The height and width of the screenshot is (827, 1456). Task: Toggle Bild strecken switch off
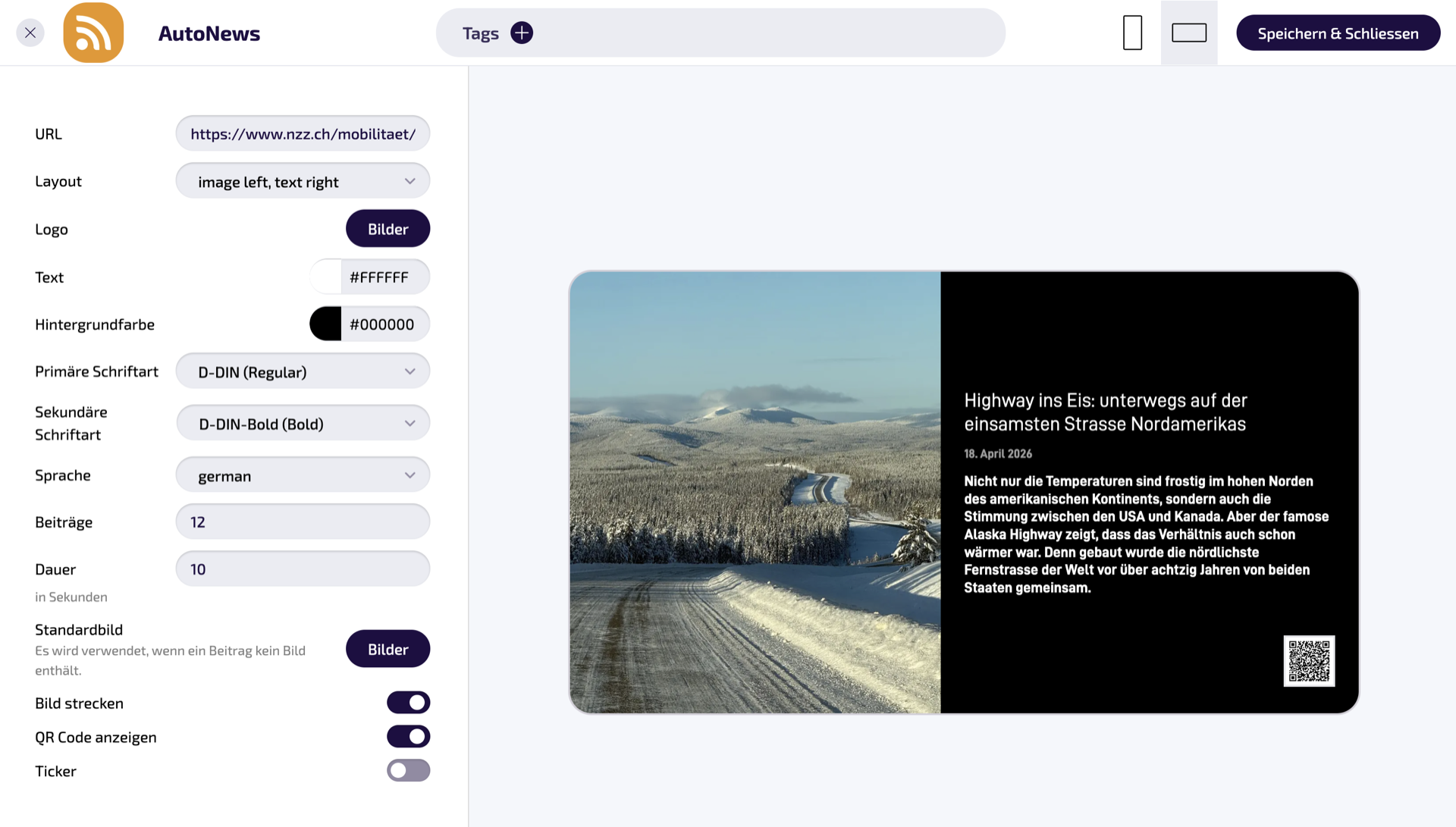coord(408,703)
